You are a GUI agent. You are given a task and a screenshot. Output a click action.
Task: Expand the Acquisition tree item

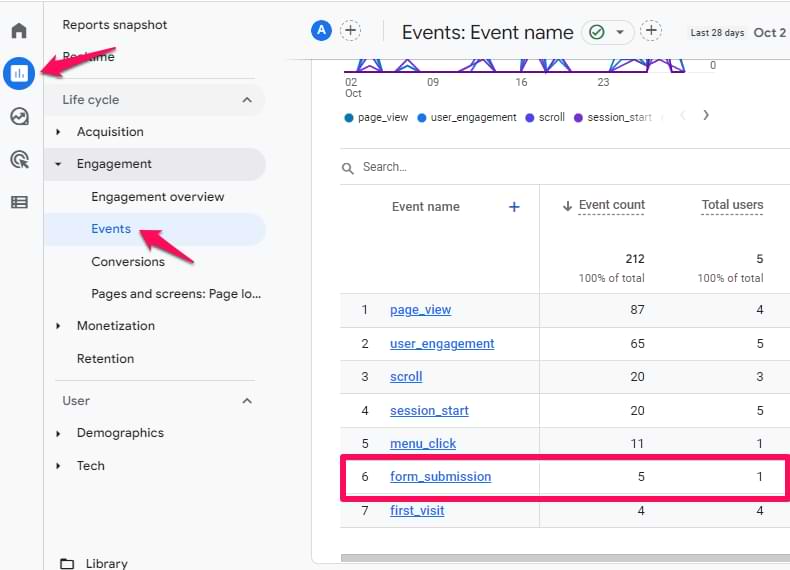tap(58, 132)
